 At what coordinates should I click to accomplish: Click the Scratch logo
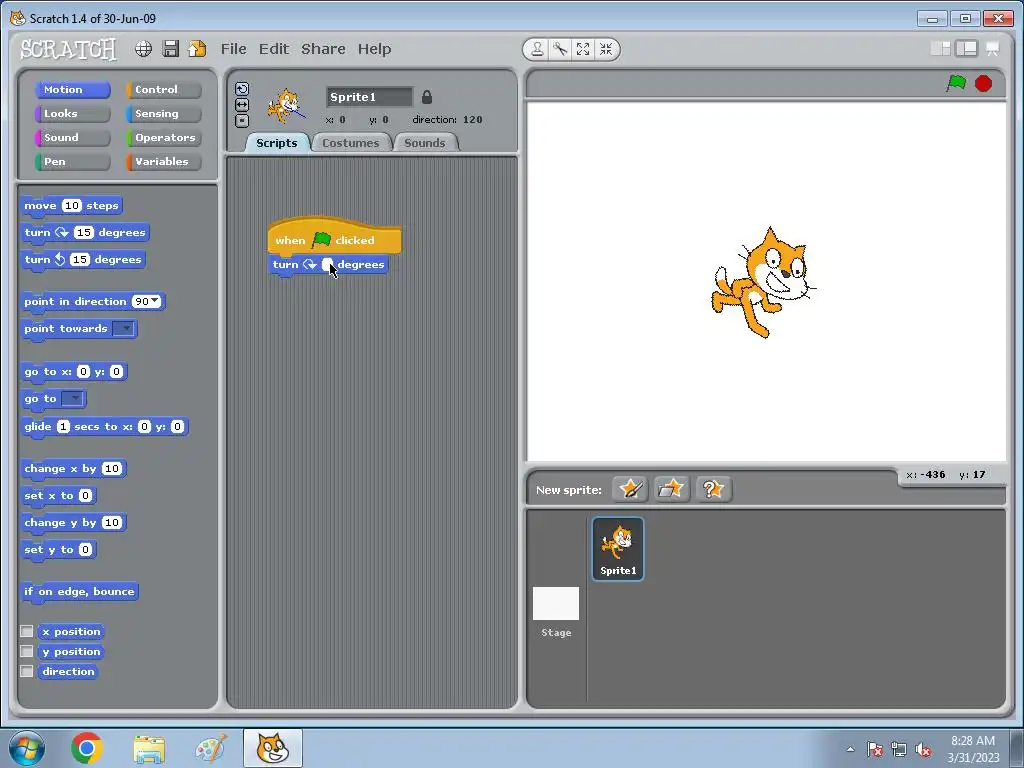click(68, 49)
